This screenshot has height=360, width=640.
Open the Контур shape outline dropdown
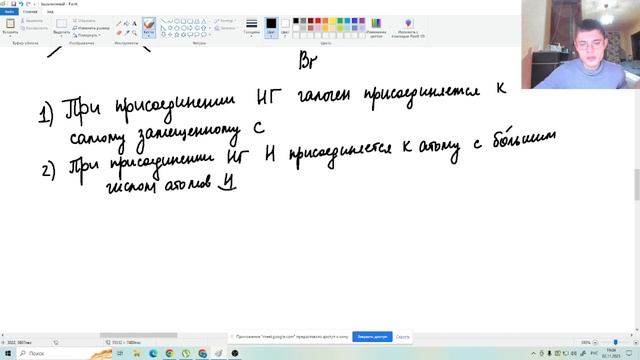click(225, 20)
